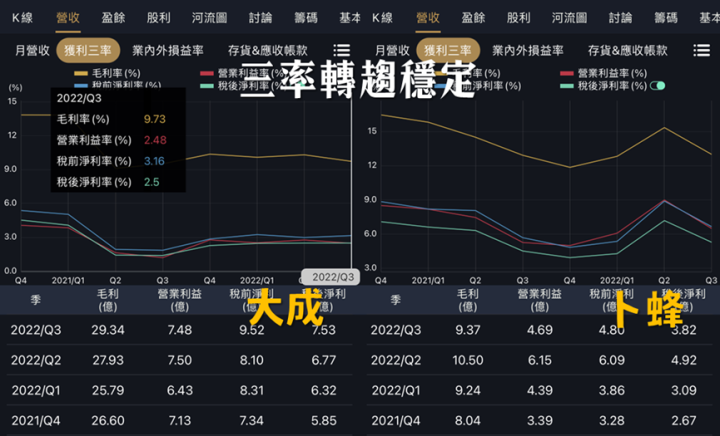This screenshot has height=436, width=720.
Task: Open the 盈餘 tab in 卜蜂 panel
Action: (x=473, y=18)
